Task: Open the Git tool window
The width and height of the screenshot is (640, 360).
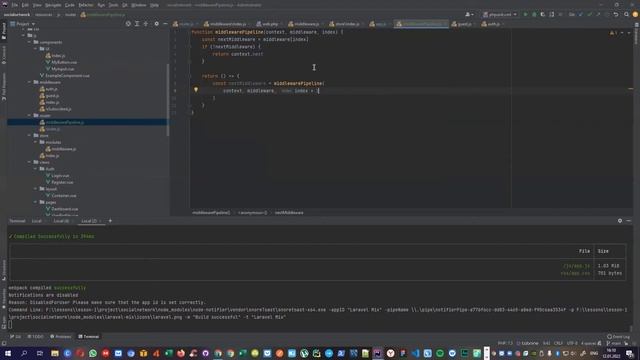Action: 16,337
